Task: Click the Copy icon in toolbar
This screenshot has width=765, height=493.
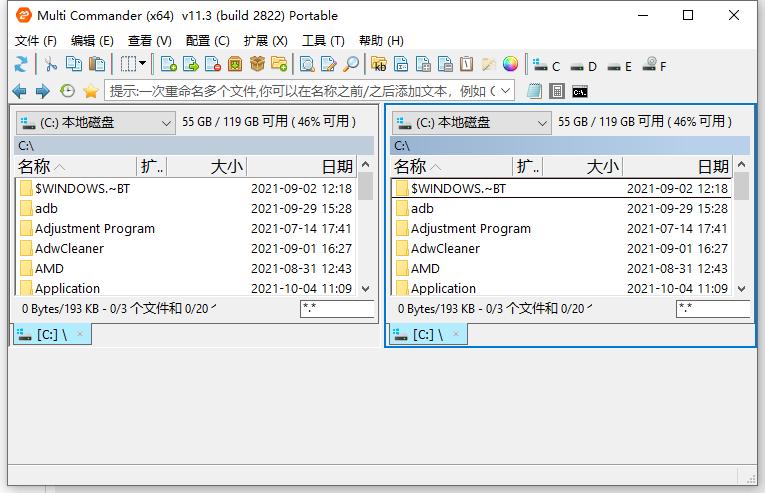Action: click(x=74, y=64)
